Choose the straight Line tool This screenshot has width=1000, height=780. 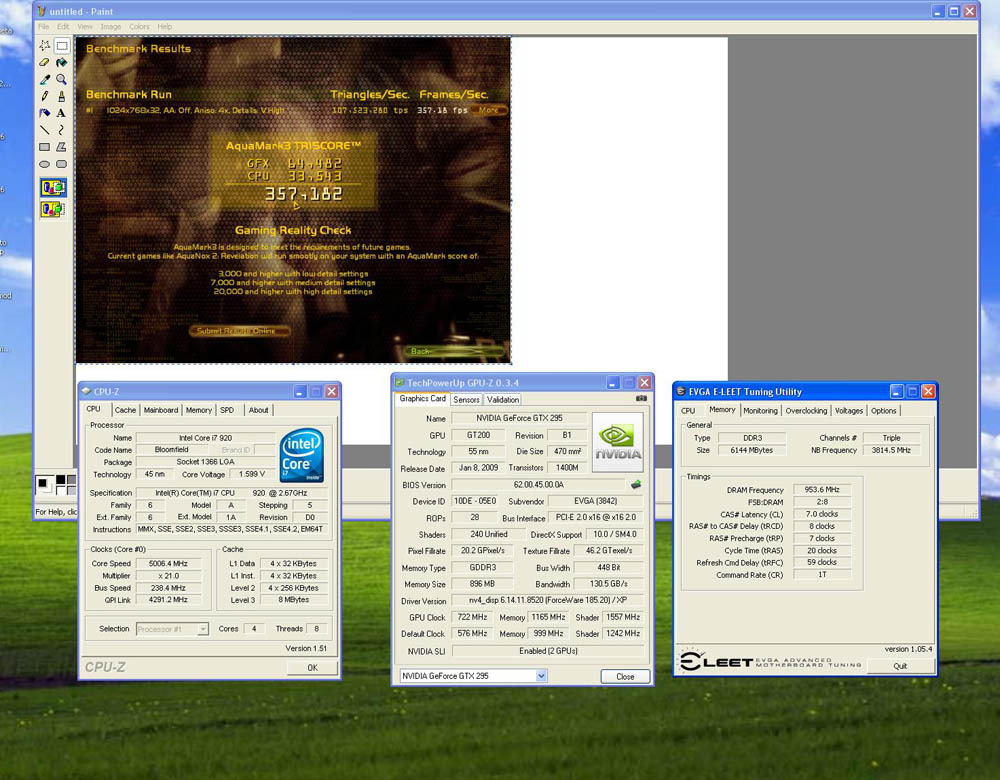point(45,130)
